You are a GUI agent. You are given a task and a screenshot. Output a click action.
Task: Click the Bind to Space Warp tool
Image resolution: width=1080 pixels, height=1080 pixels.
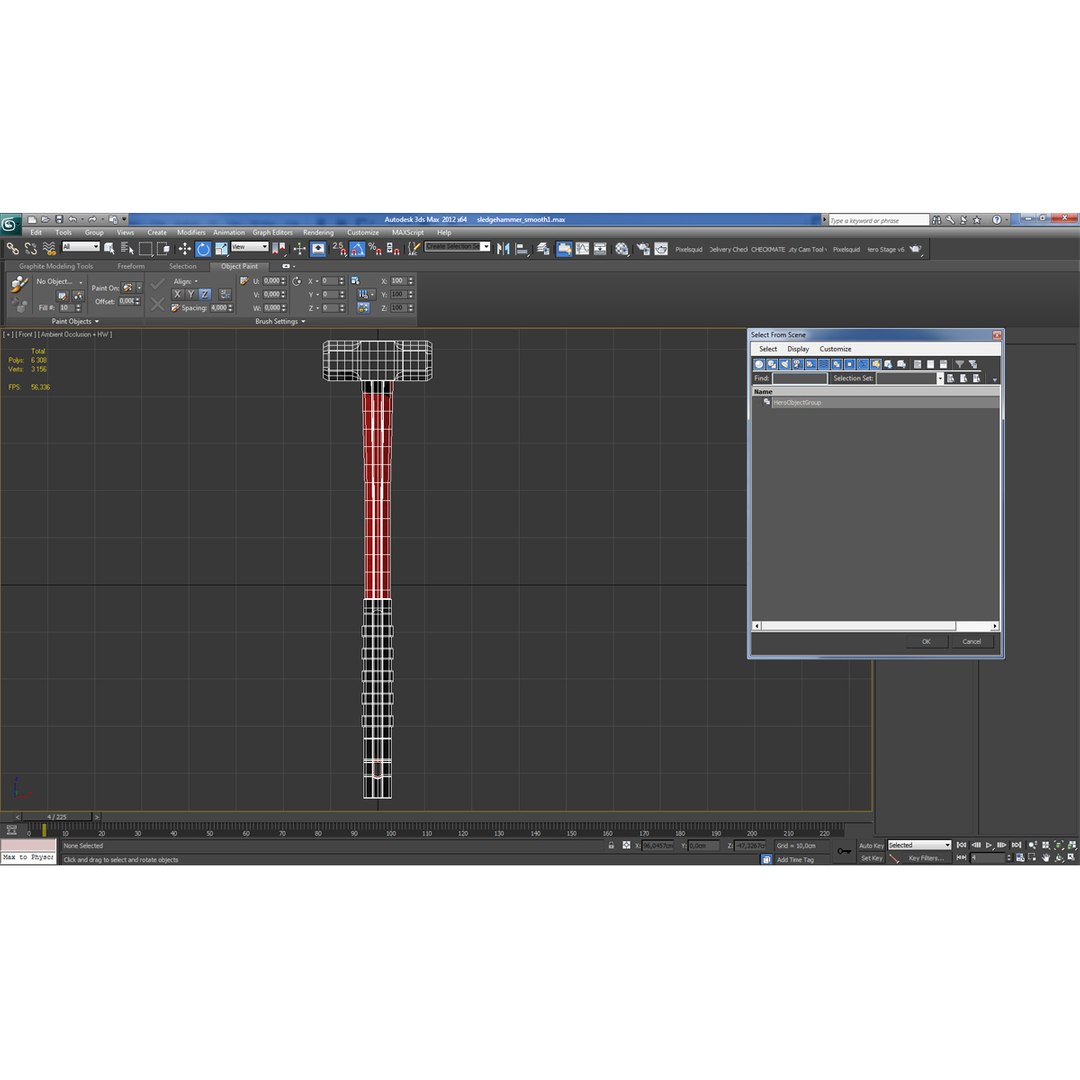click(49, 249)
